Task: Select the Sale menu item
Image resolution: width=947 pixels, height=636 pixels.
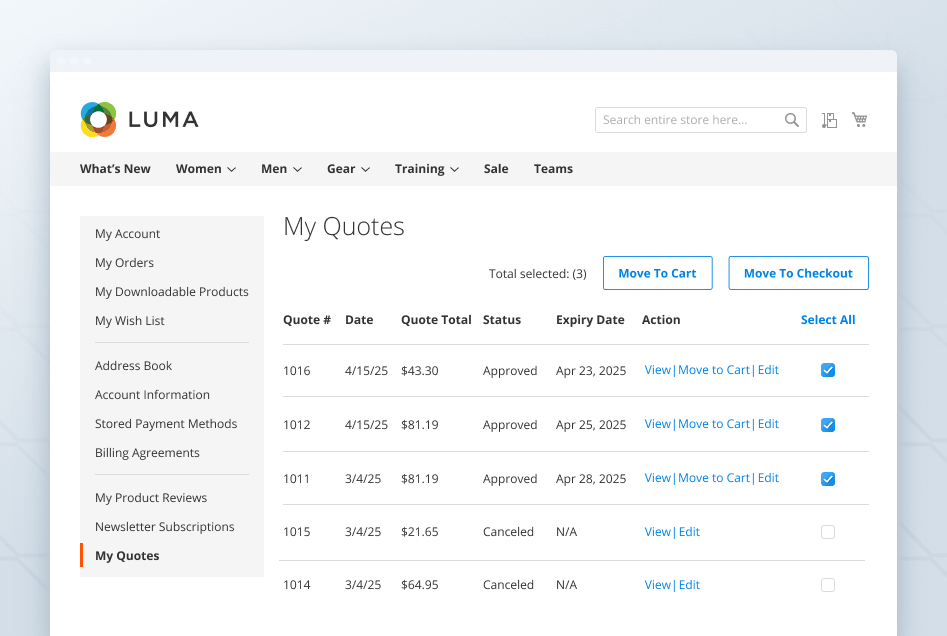Action: (x=495, y=168)
